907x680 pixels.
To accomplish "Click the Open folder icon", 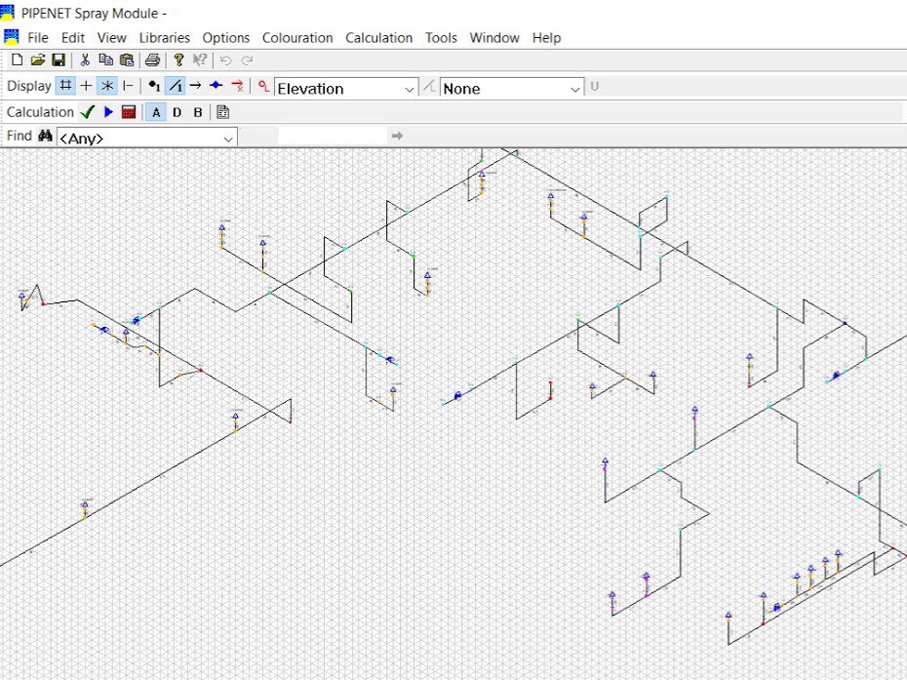I will click(x=38, y=61).
